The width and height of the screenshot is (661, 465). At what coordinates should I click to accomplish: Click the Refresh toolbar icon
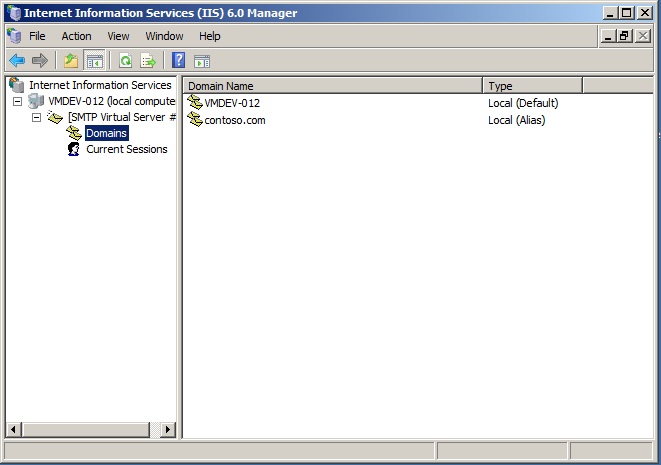pos(125,61)
